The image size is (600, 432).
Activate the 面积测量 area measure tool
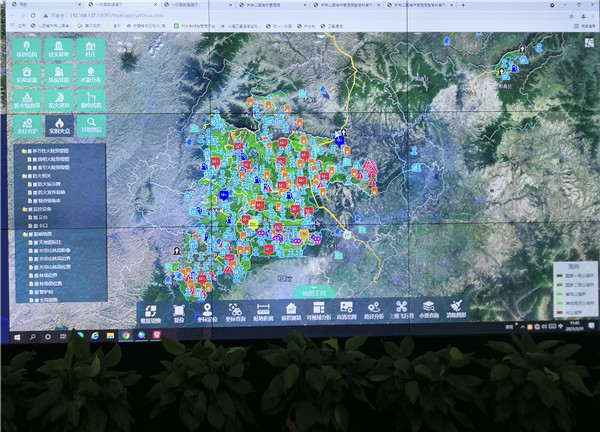click(289, 311)
